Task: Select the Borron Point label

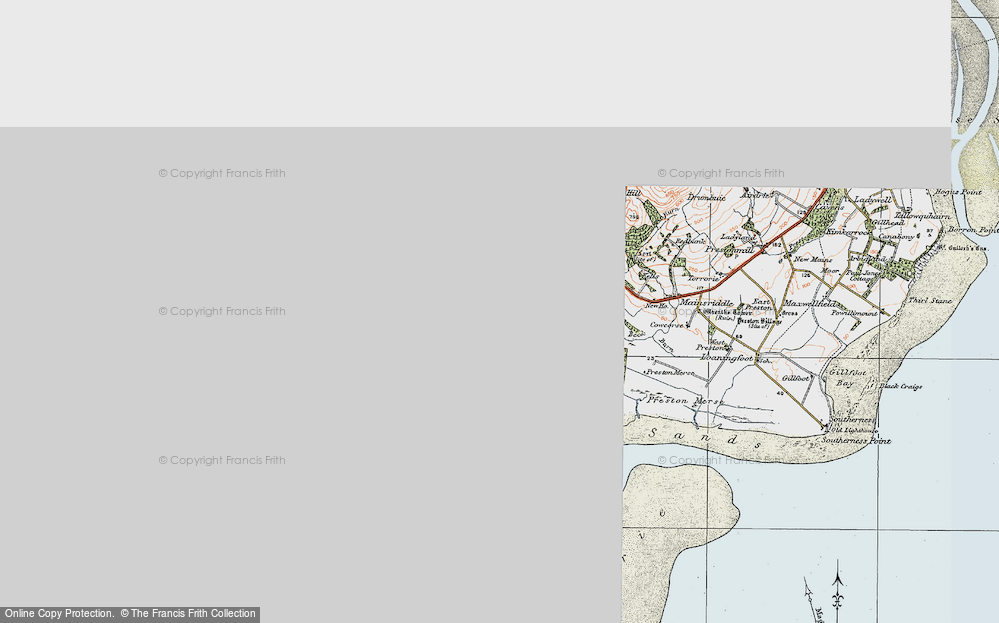Action: pos(973,230)
